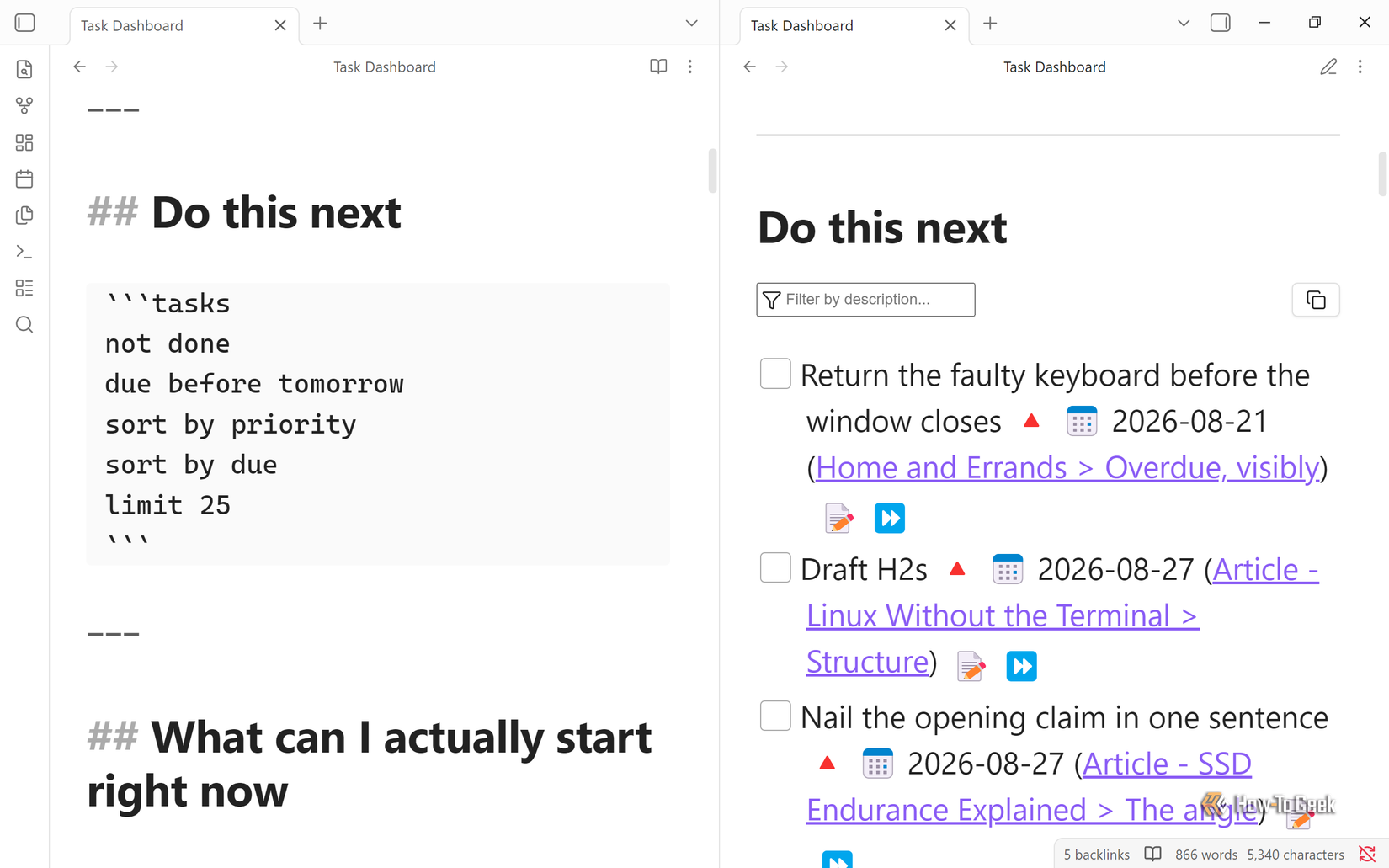This screenshot has height=868, width=1389.
Task: Tick the Nail the opening claim task
Action: pos(775,716)
